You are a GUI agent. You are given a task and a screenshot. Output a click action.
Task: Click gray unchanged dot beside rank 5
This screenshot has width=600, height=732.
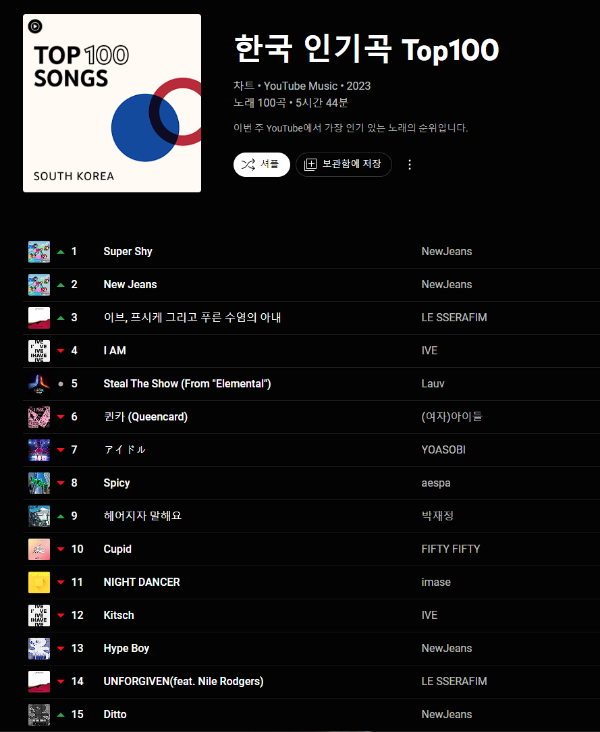click(x=61, y=384)
